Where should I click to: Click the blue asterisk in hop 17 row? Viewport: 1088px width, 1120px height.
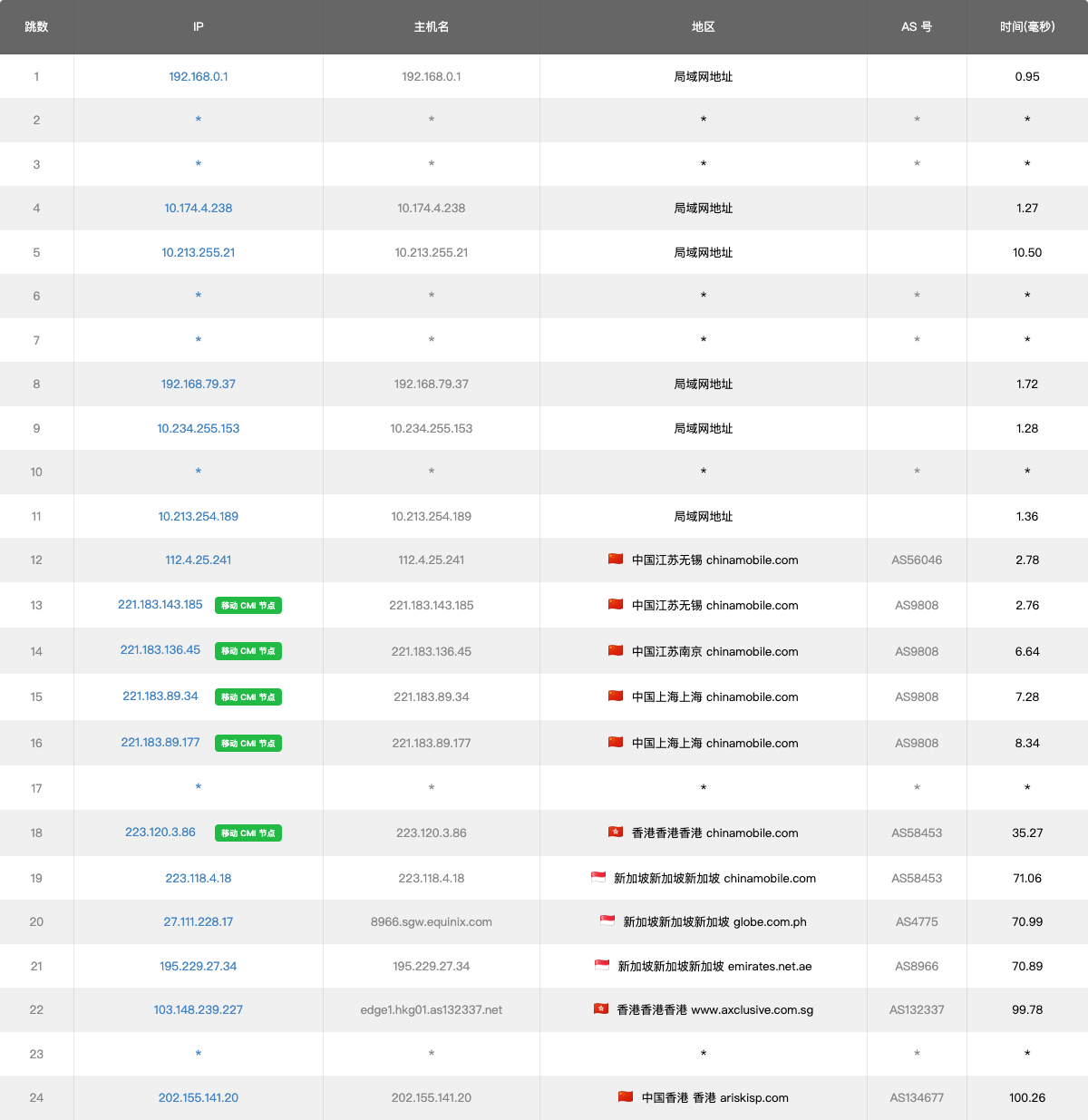(x=199, y=788)
